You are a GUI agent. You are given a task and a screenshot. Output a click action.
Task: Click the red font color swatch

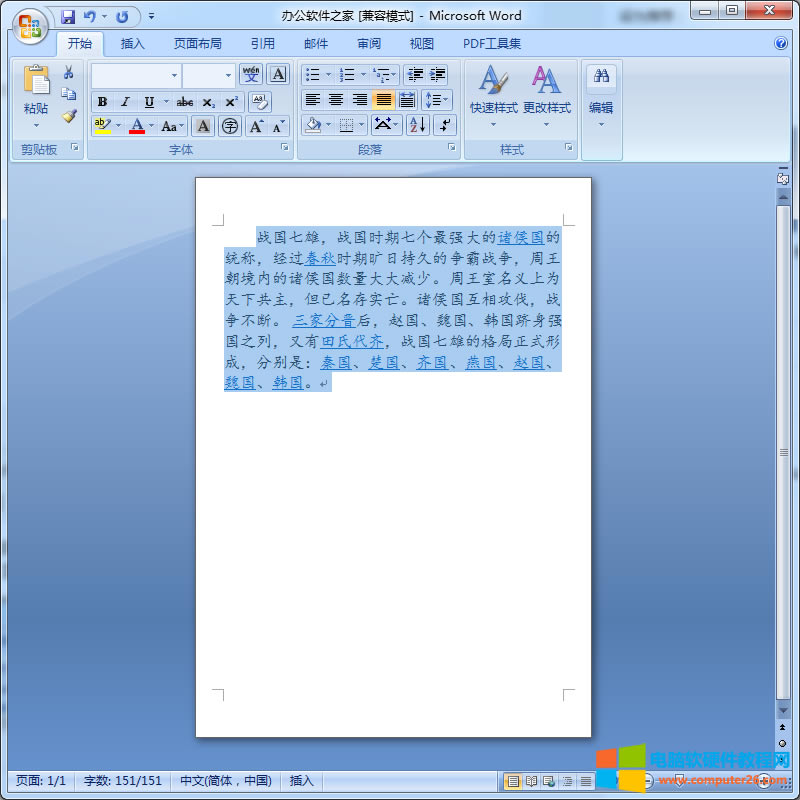[x=137, y=126]
